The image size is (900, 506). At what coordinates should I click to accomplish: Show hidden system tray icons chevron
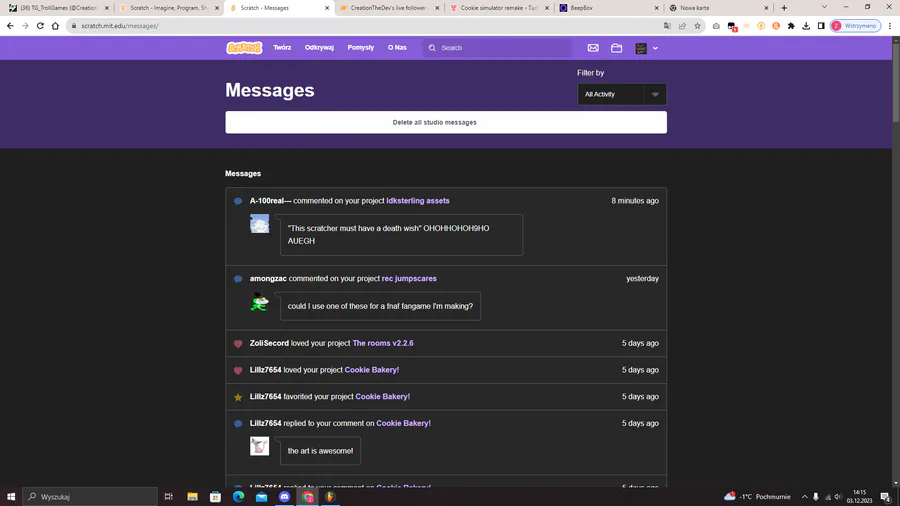(x=804, y=497)
